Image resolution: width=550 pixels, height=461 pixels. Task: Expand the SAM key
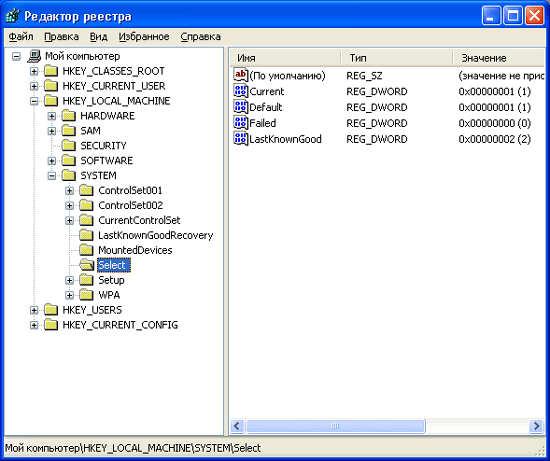coord(52,131)
